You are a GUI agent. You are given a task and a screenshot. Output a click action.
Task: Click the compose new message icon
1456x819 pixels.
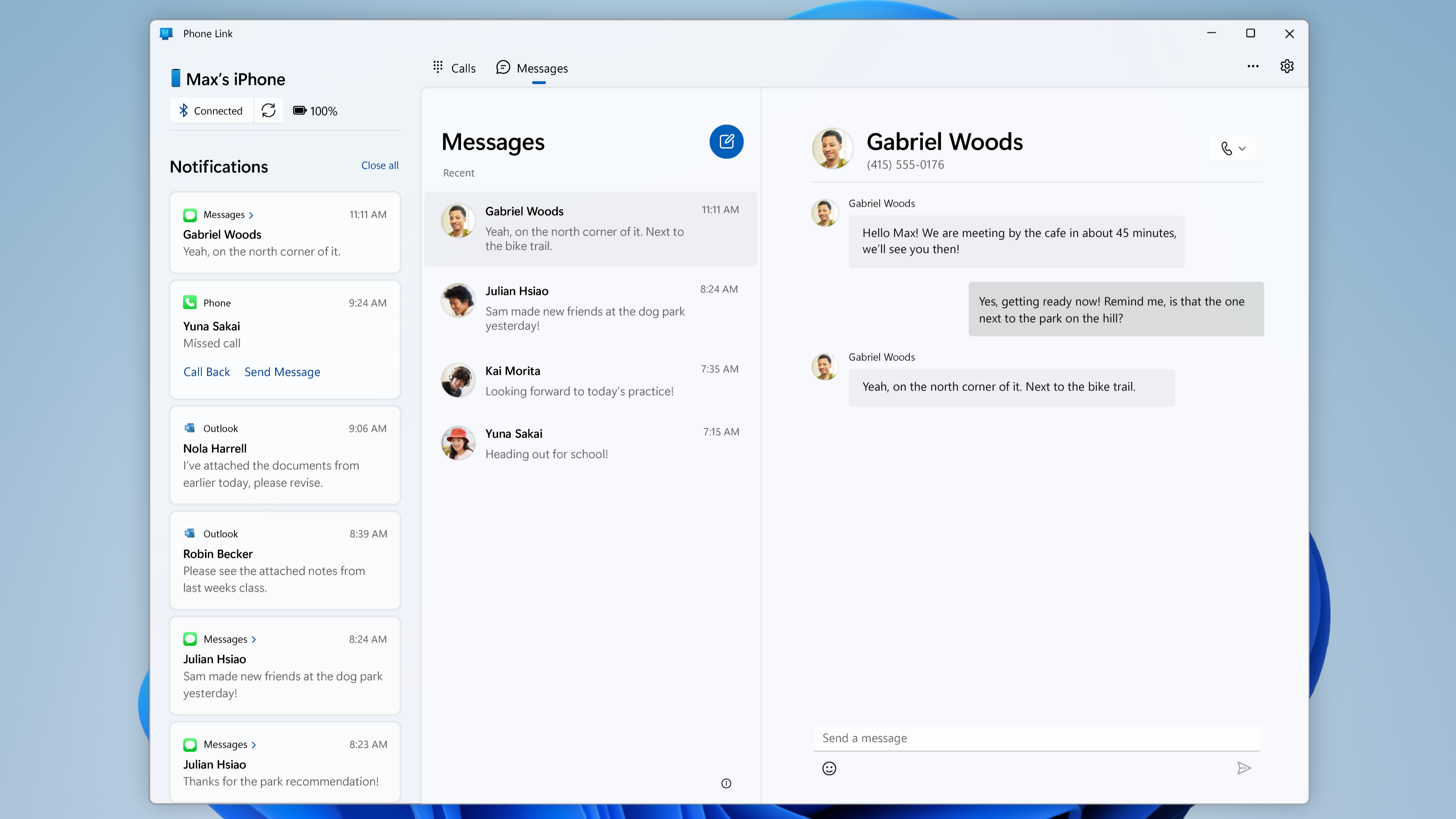(728, 141)
